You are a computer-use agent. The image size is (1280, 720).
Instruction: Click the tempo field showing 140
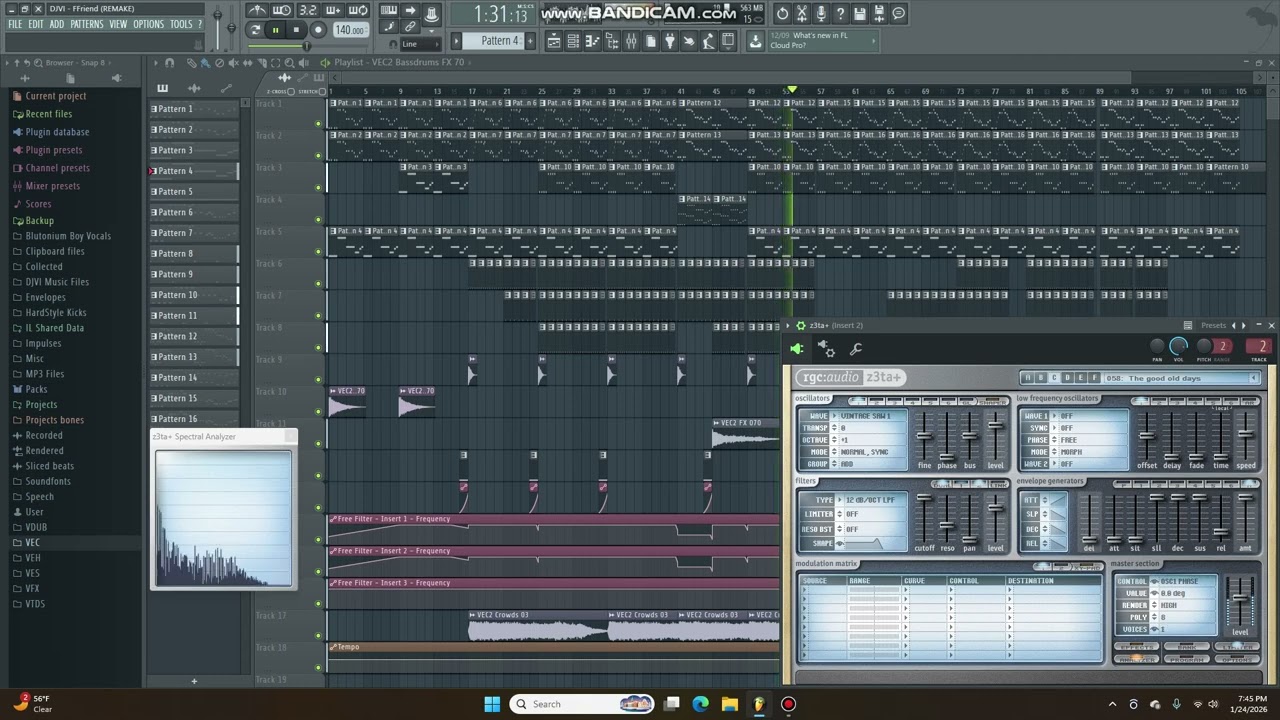(350, 30)
